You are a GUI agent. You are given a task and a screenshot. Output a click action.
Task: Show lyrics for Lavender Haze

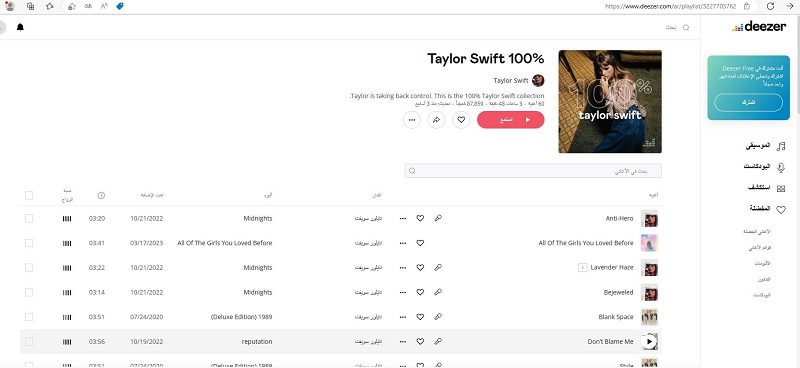tap(438, 267)
